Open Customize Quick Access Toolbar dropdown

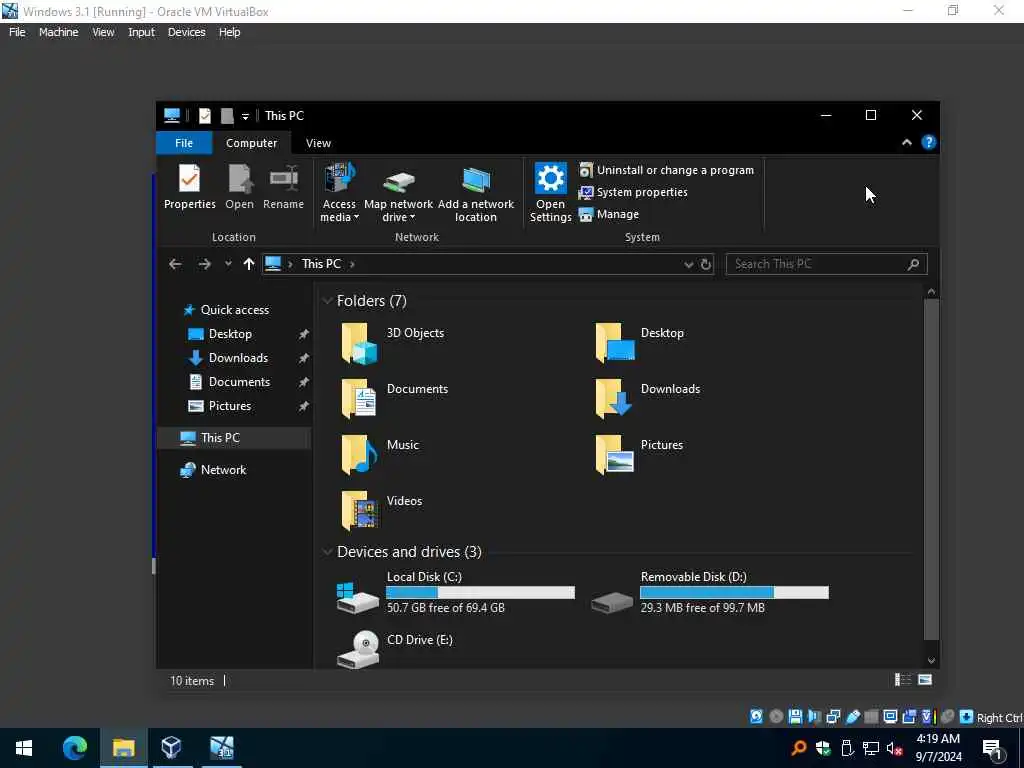coord(245,116)
